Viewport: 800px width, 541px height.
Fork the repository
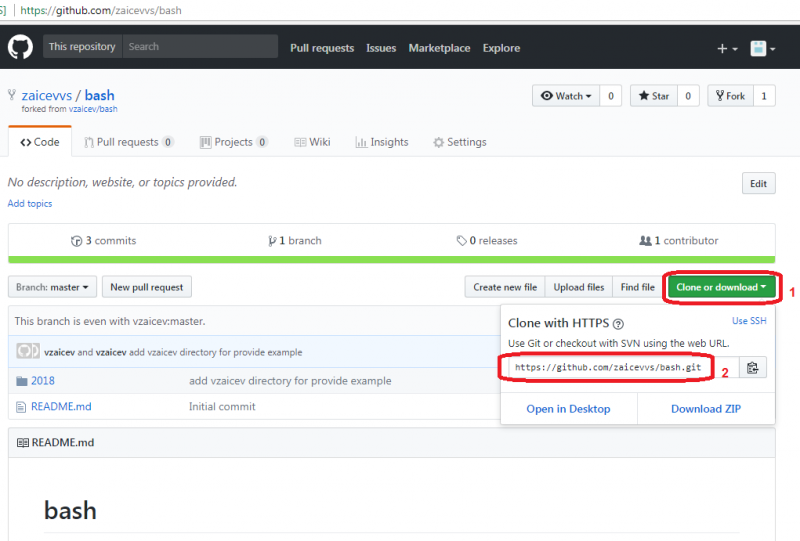click(730, 96)
